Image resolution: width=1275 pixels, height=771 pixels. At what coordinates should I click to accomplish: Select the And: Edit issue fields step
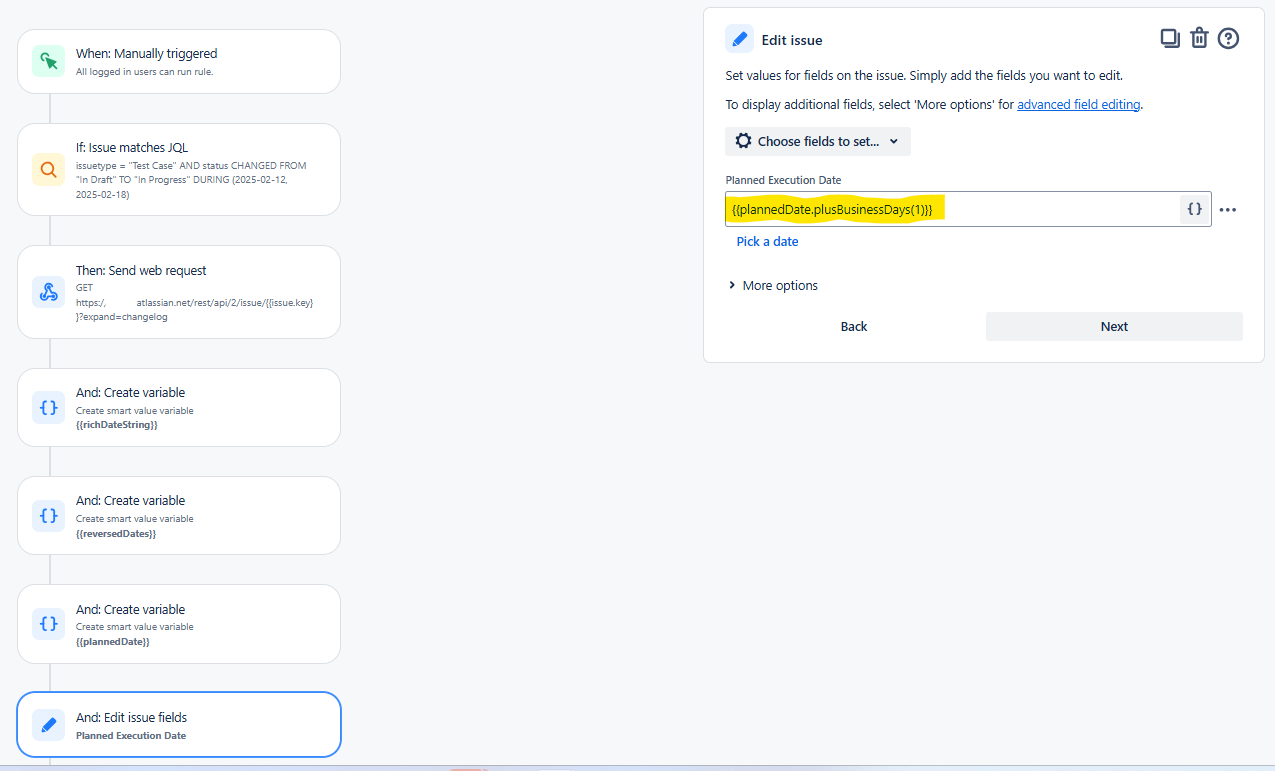[179, 725]
